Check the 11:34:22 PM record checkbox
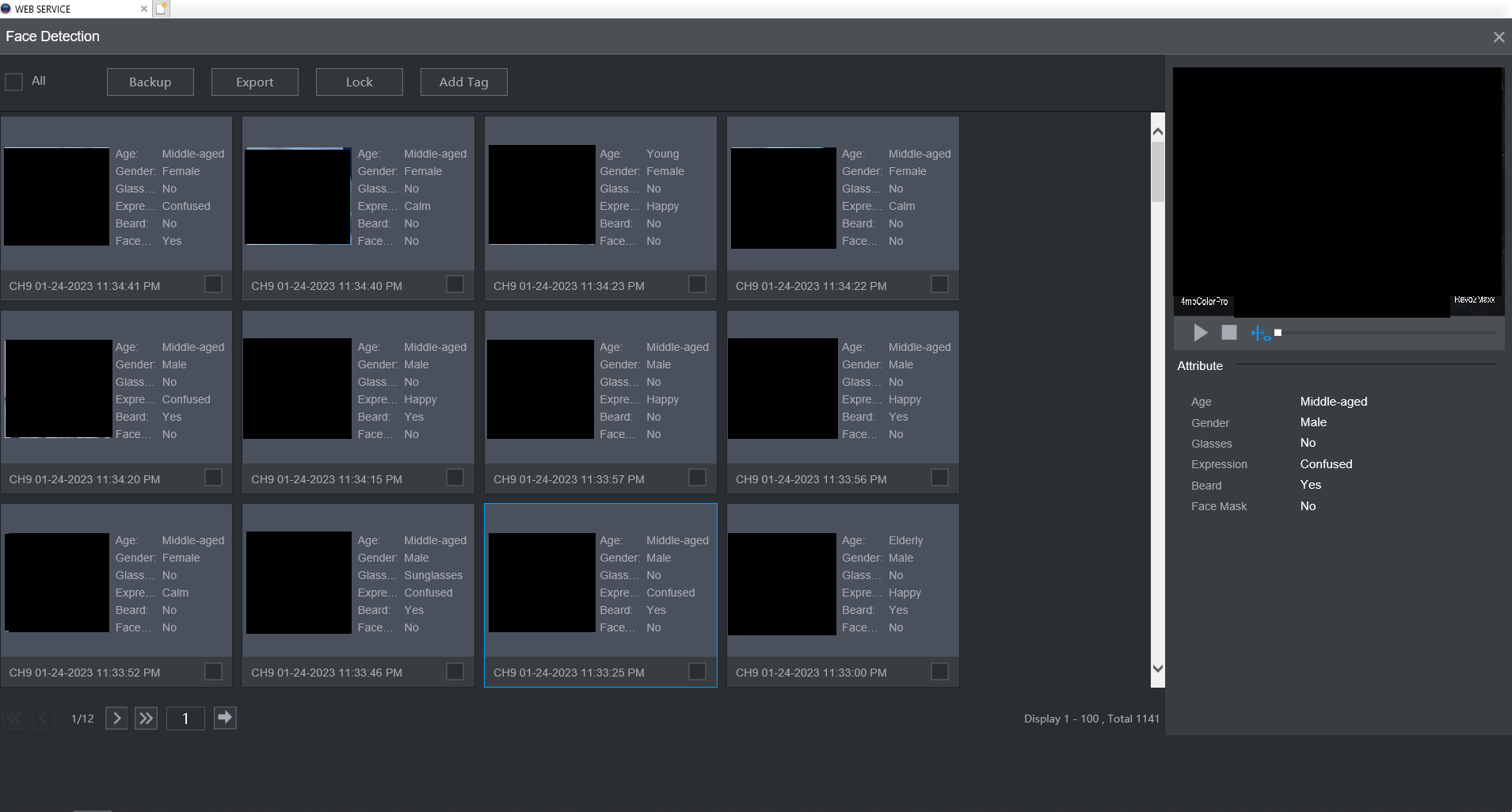This screenshot has height=812, width=1512. [x=939, y=284]
